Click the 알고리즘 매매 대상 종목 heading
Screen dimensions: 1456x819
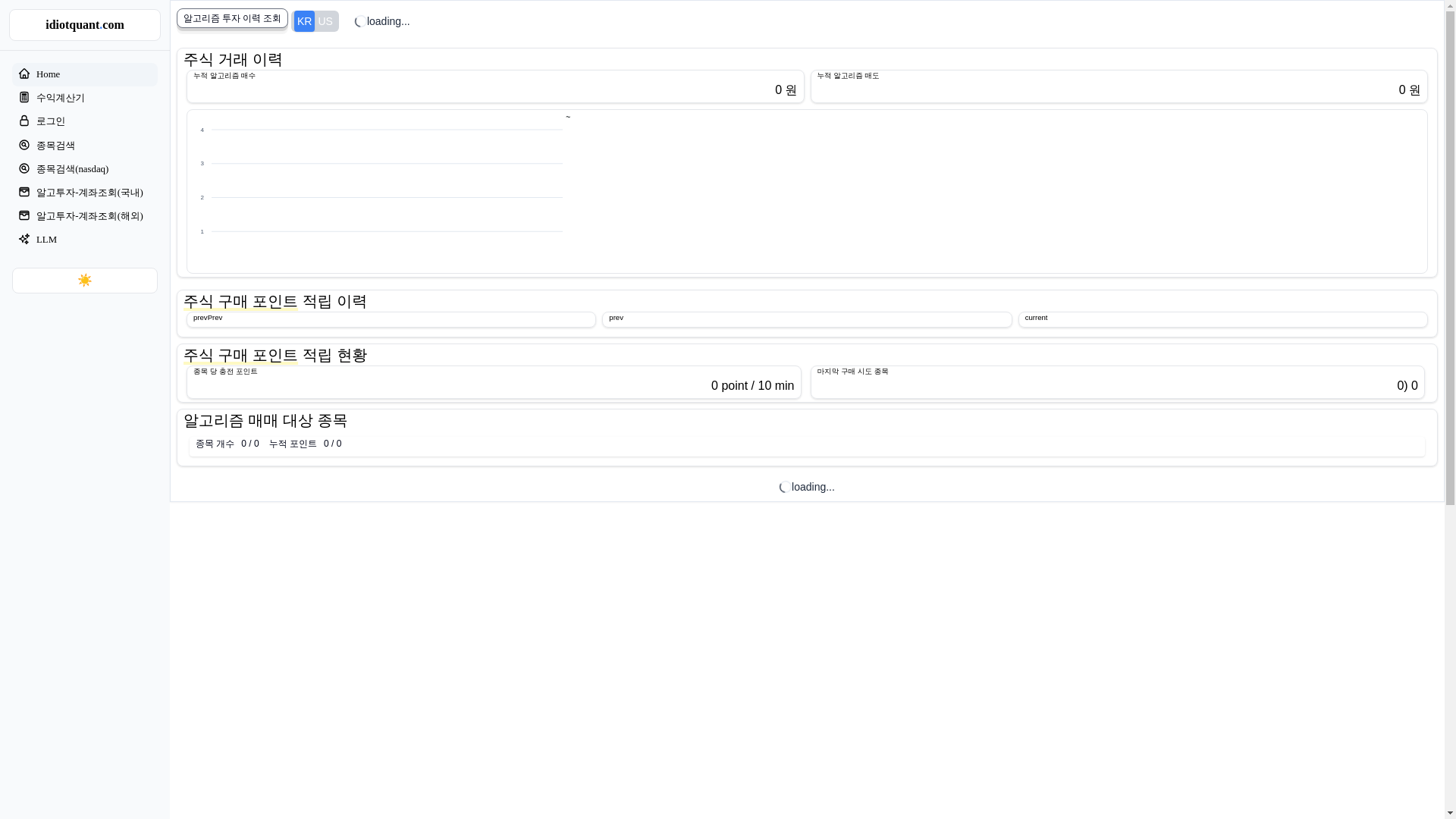point(265,420)
